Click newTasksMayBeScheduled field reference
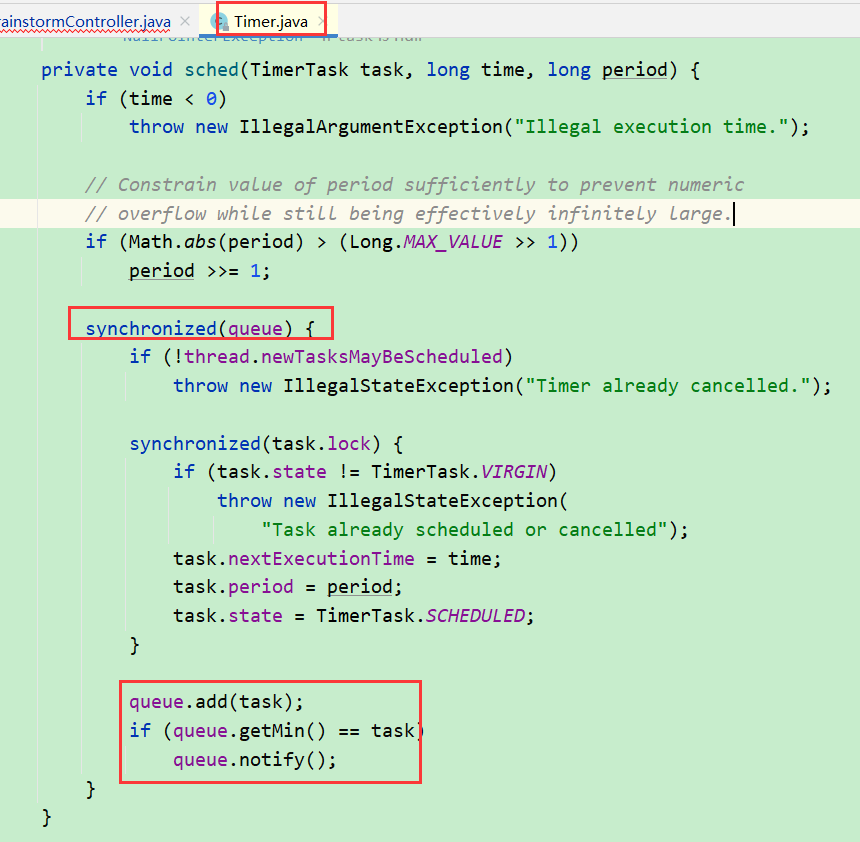This screenshot has width=860, height=842. coord(382,357)
